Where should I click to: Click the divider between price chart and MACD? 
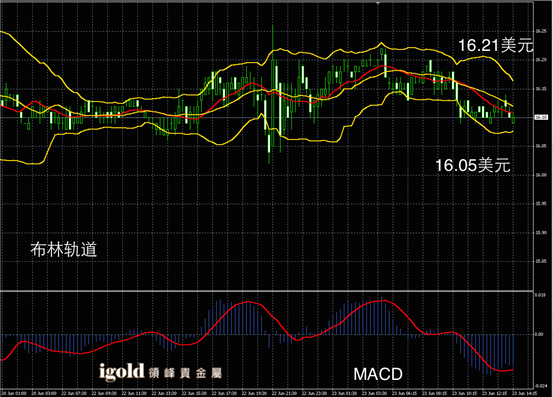[x=267, y=291]
